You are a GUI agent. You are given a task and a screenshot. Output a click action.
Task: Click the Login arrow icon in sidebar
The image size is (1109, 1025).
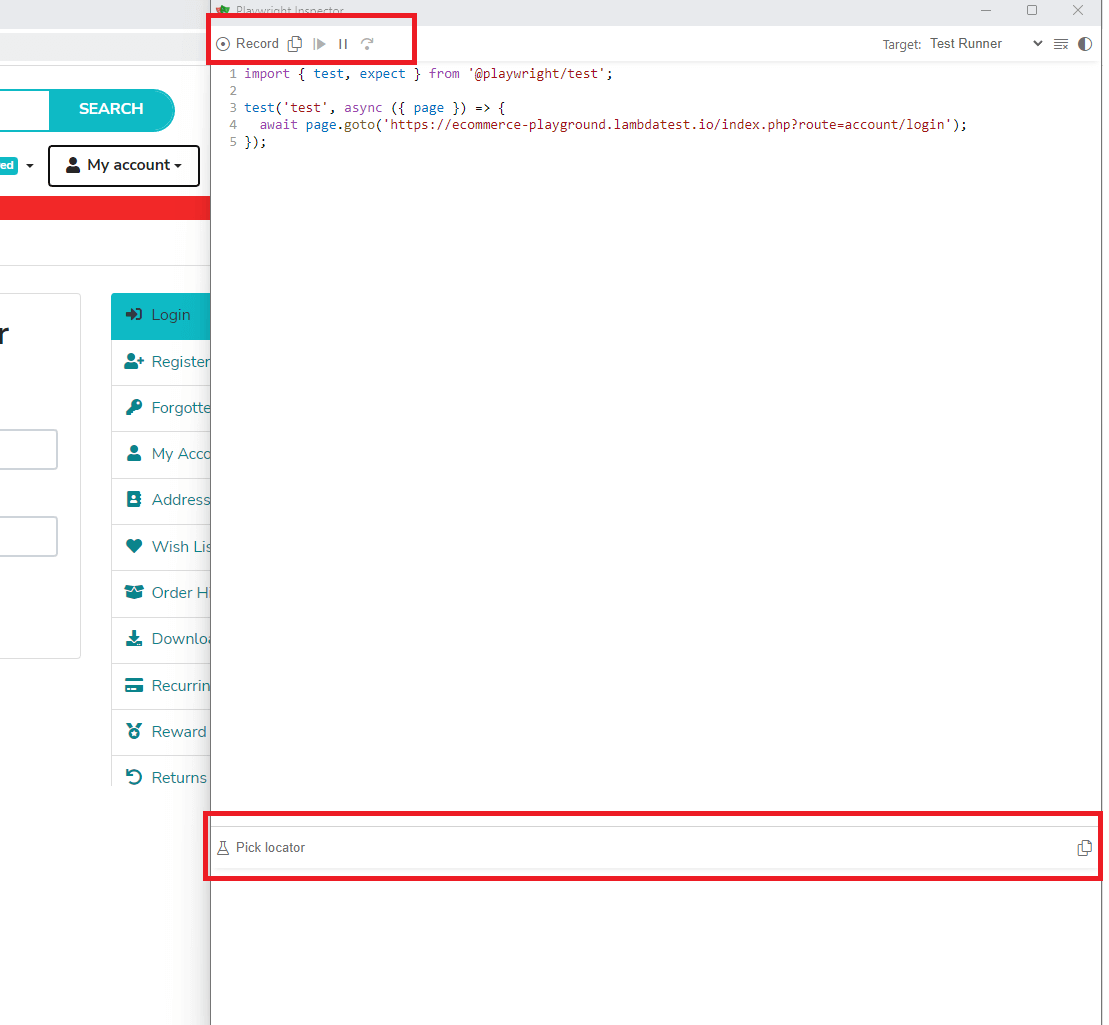(134, 315)
